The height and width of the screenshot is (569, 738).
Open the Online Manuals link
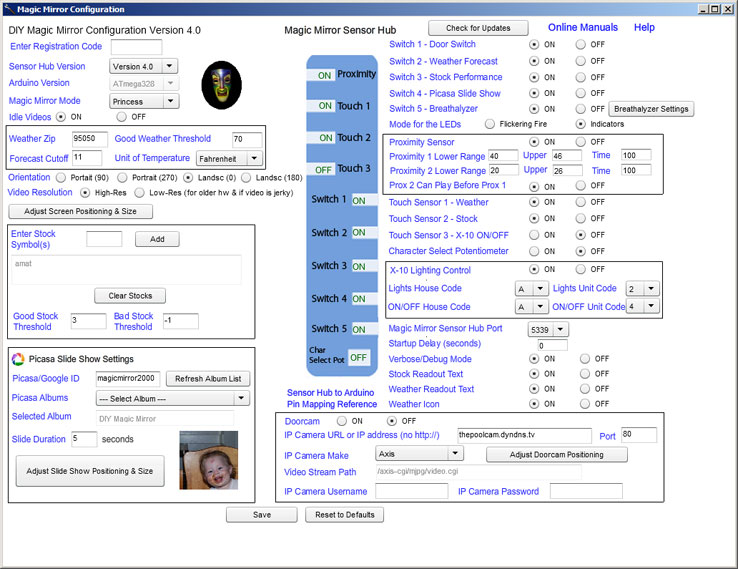pyautogui.click(x=583, y=27)
